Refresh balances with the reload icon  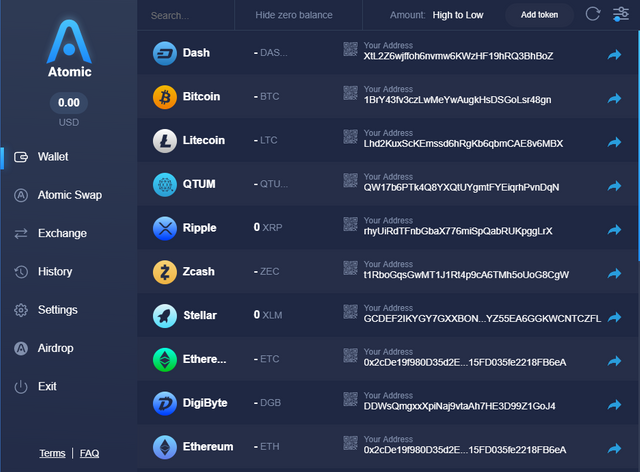(x=593, y=14)
